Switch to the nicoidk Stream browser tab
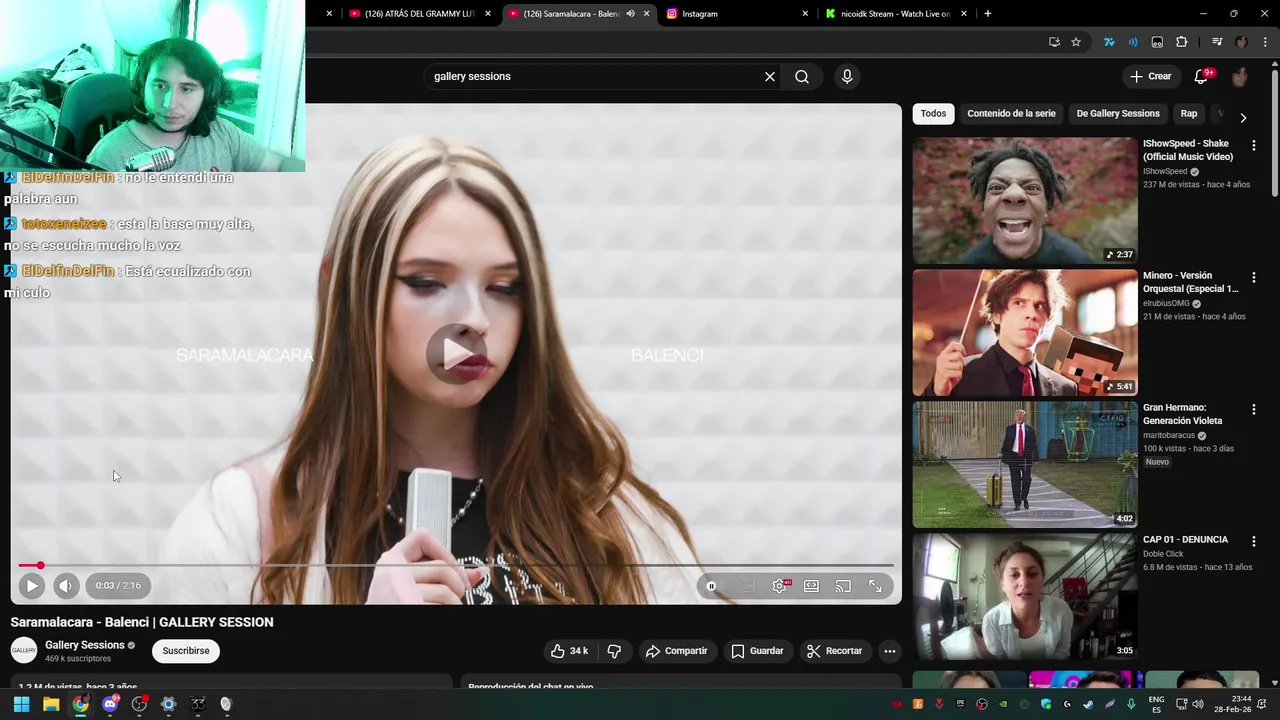 (896, 14)
